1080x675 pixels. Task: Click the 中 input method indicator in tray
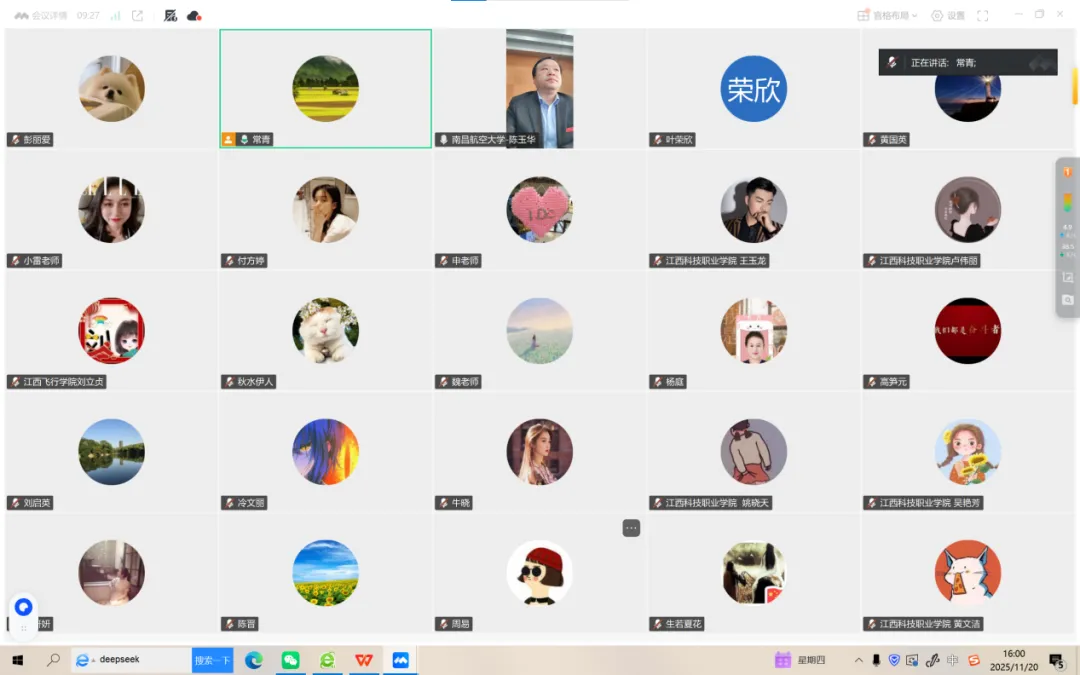953,660
